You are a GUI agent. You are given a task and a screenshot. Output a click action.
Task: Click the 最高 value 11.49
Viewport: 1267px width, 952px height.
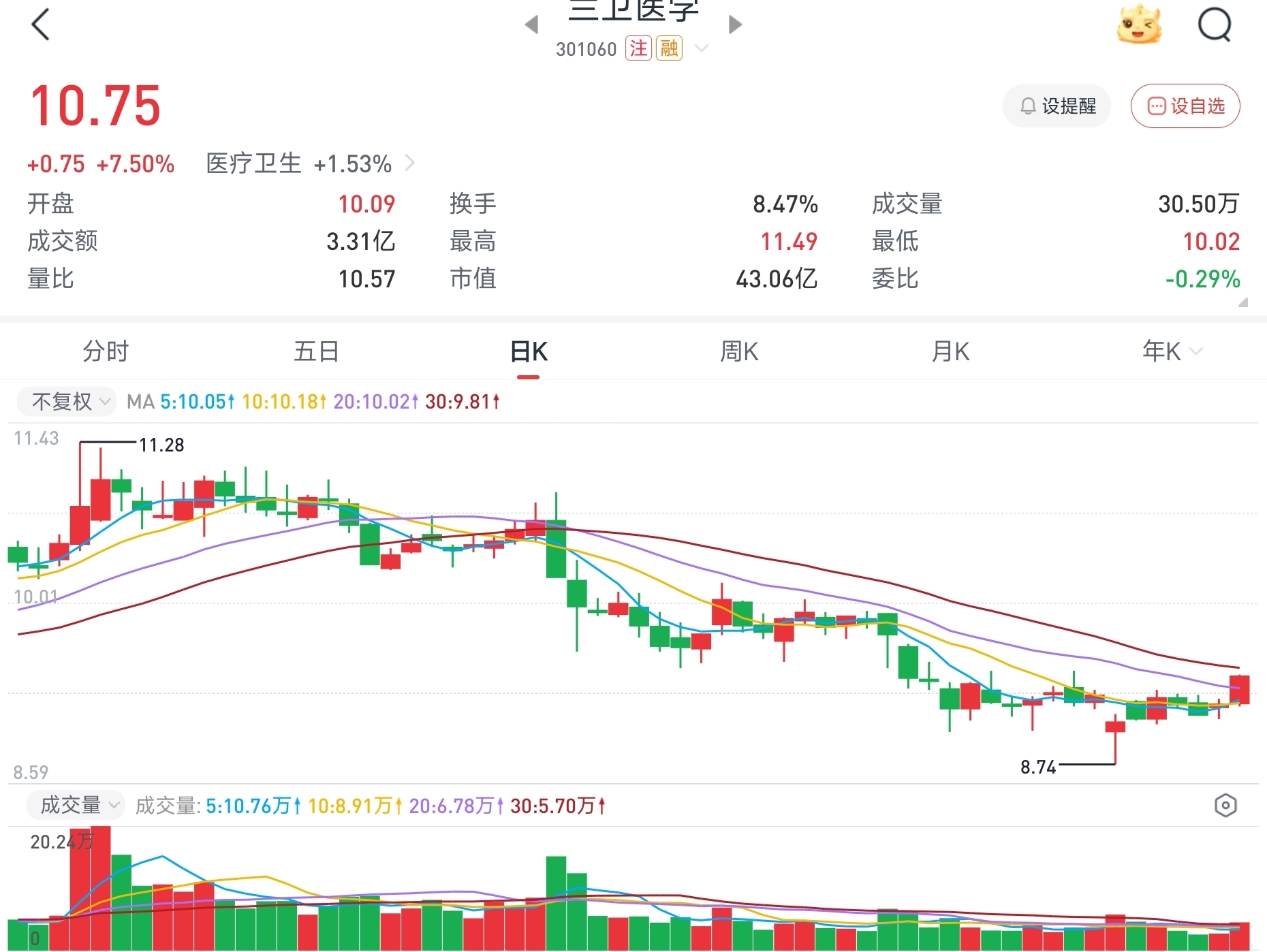pos(789,241)
